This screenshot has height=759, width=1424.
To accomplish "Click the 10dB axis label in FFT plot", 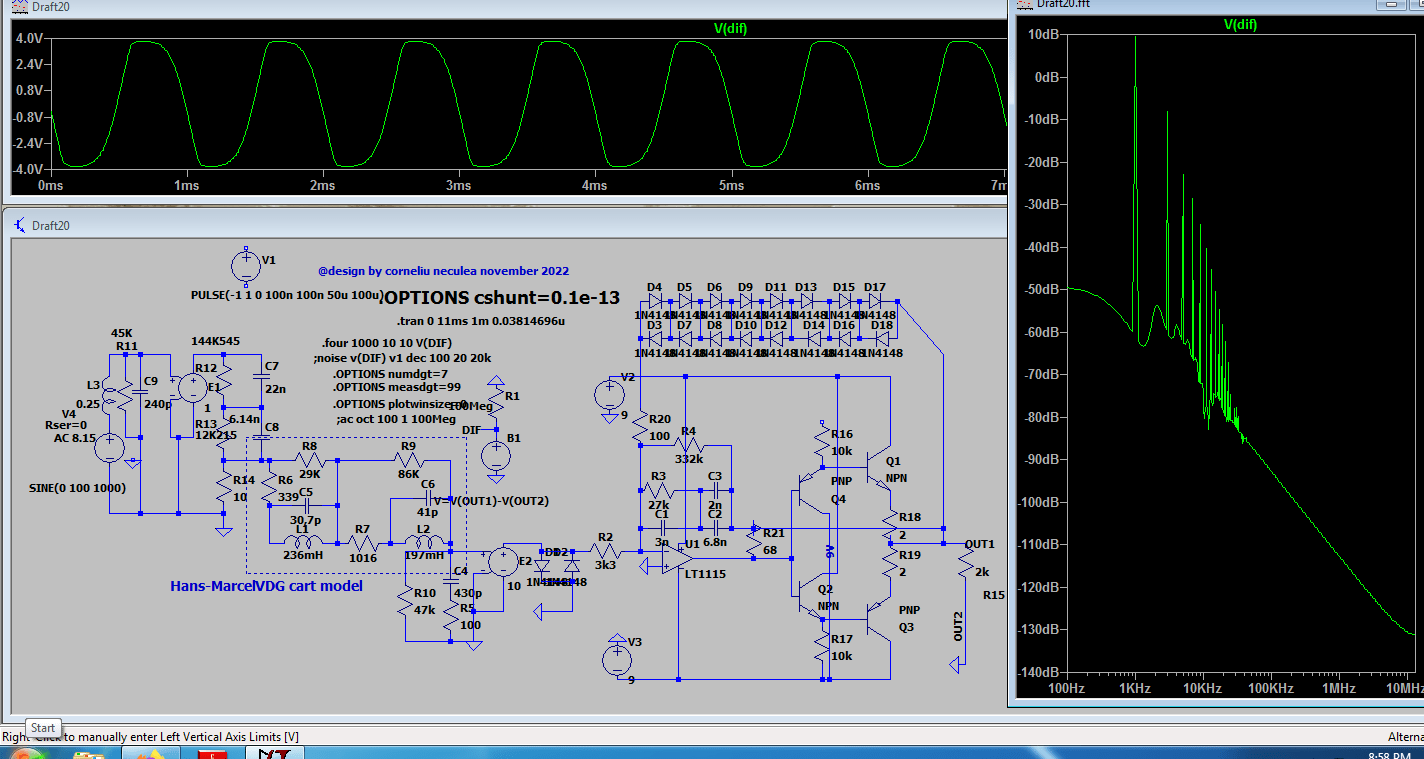I will (1043, 34).
